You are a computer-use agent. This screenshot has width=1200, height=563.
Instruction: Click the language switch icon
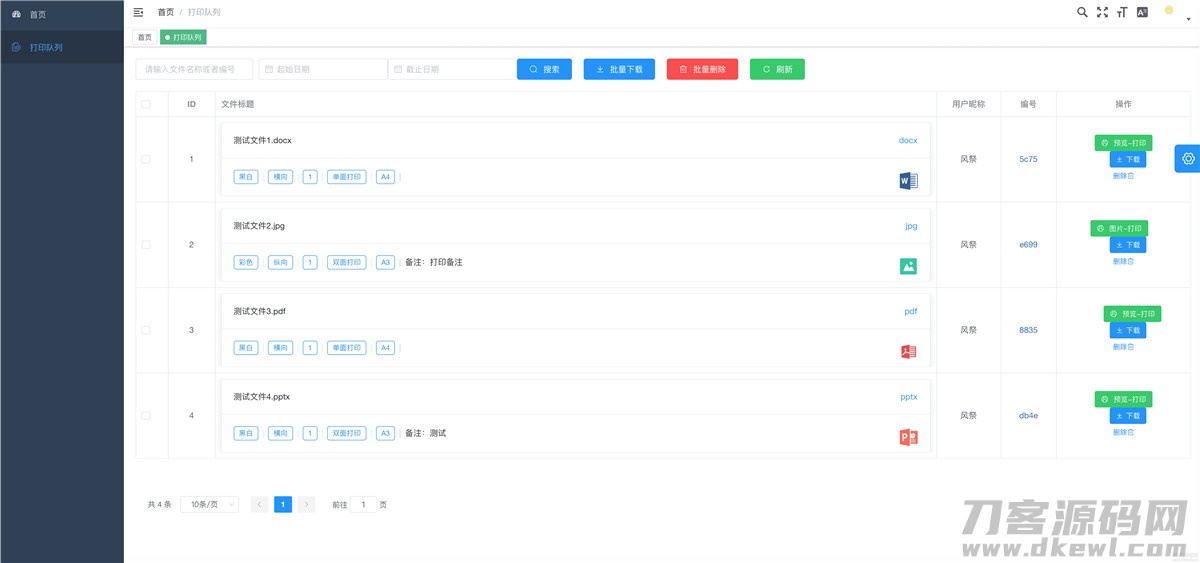[x=1142, y=12]
